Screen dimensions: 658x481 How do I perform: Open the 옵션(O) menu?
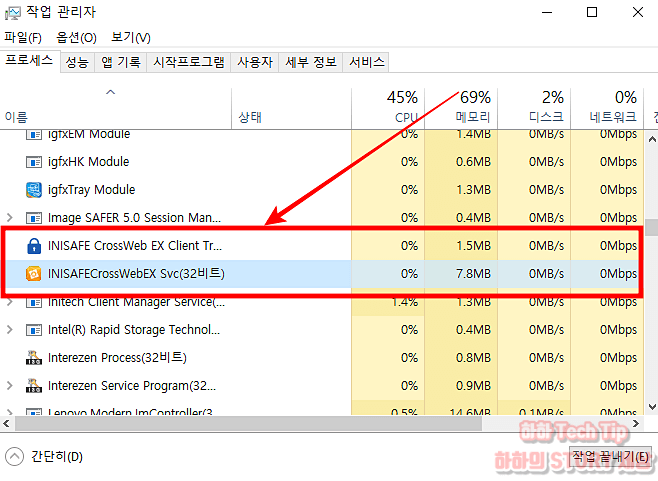(76, 38)
